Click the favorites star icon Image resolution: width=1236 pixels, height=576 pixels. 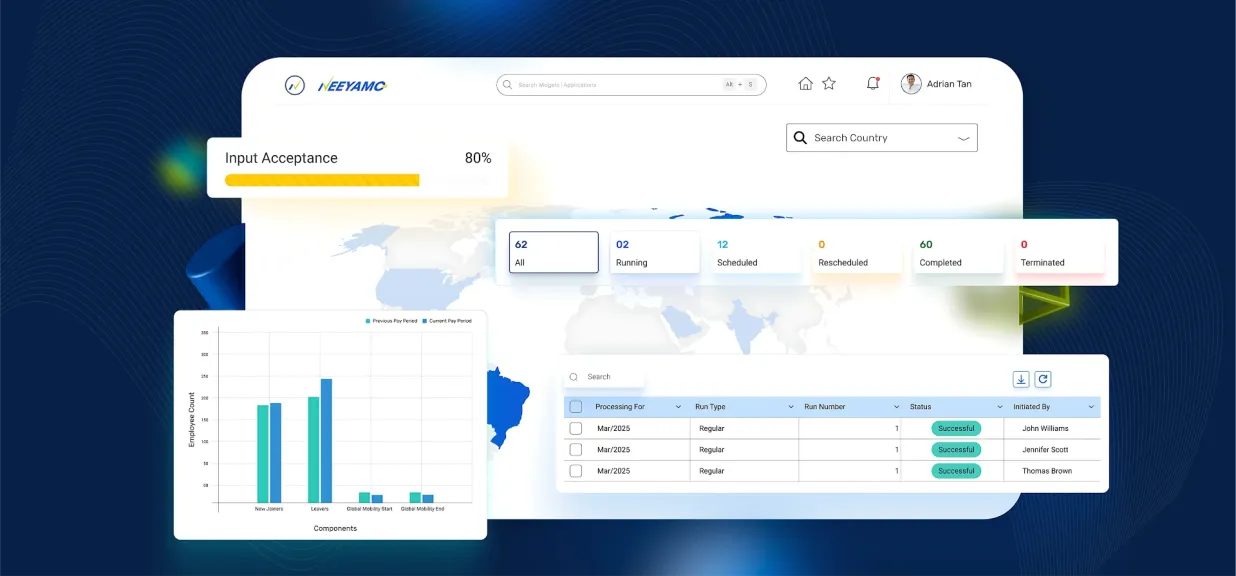tap(829, 84)
